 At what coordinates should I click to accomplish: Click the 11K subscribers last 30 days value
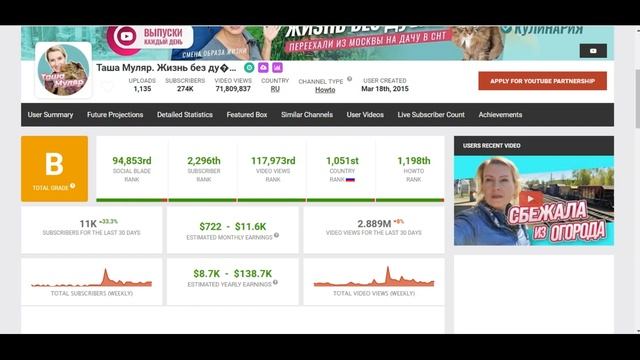point(88,224)
